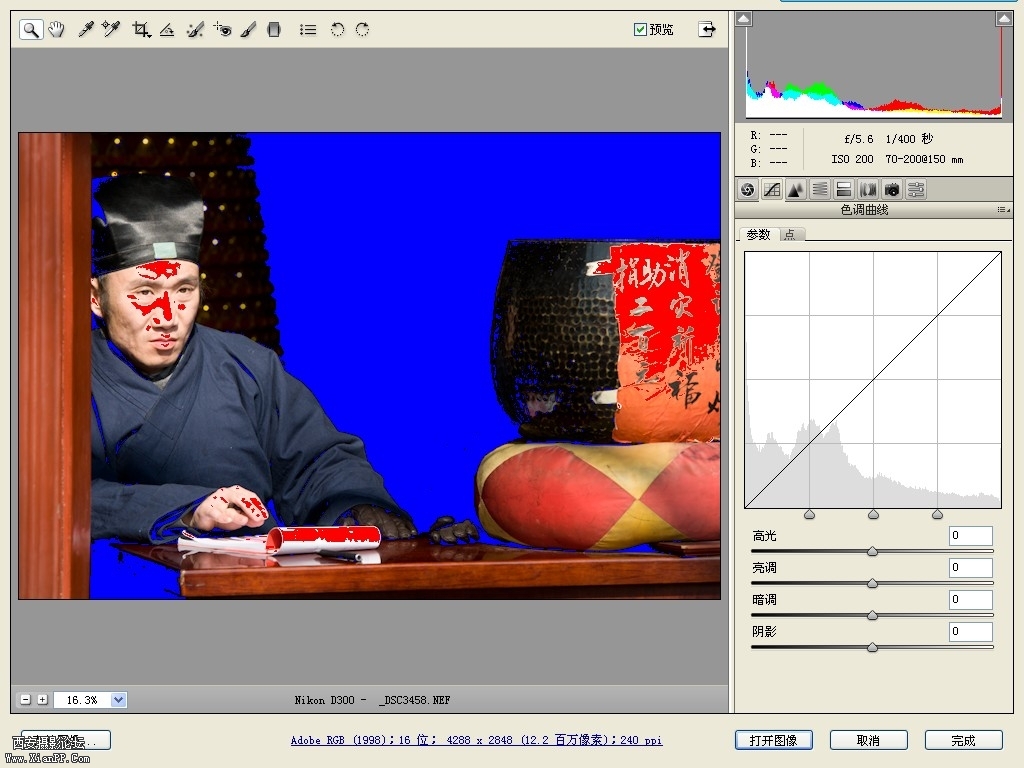This screenshot has width=1024, height=768.
Task: Rotate image 90° counterclockwise
Action: (337, 30)
